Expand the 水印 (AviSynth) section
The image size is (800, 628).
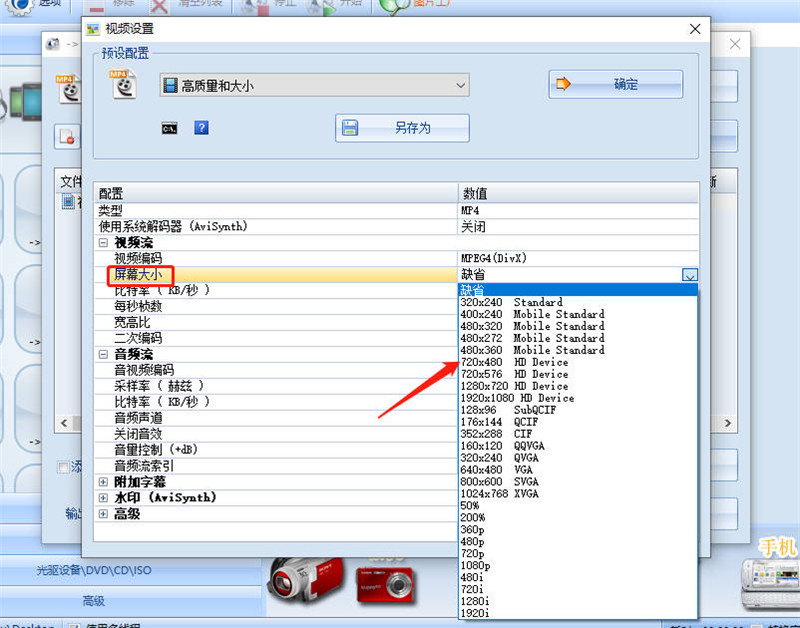tap(103, 498)
